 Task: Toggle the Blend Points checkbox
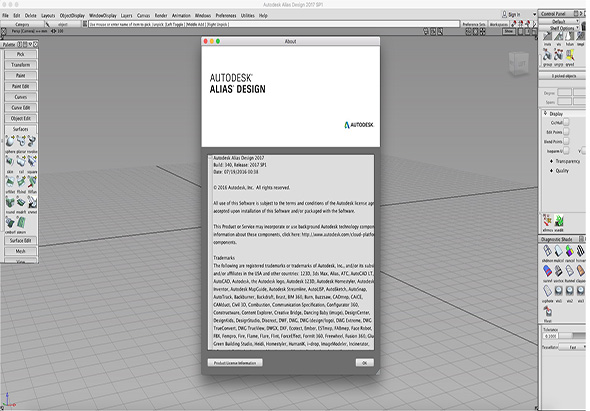(x=566, y=141)
